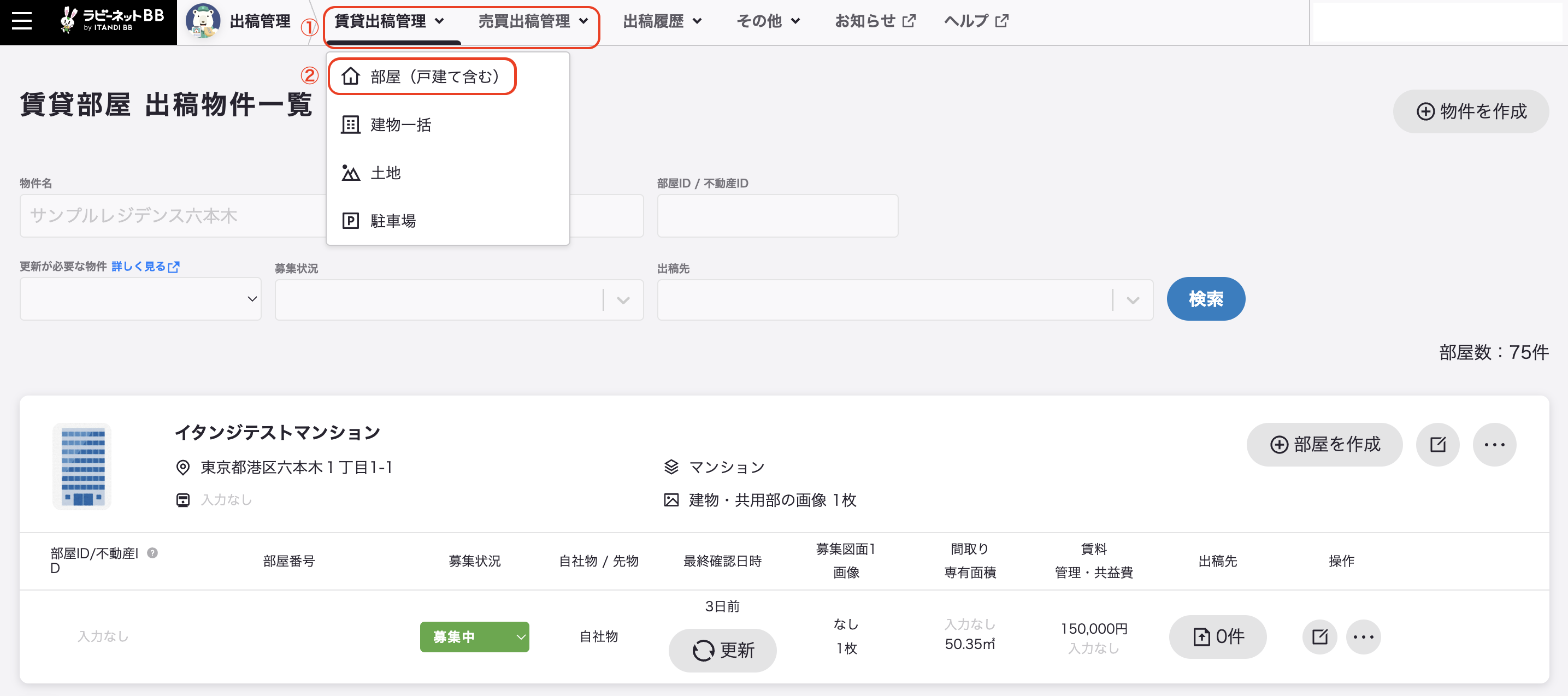Click image icon beside 建物・共用部の画像
Screen dimensions: 1568x696
[671, 500]
